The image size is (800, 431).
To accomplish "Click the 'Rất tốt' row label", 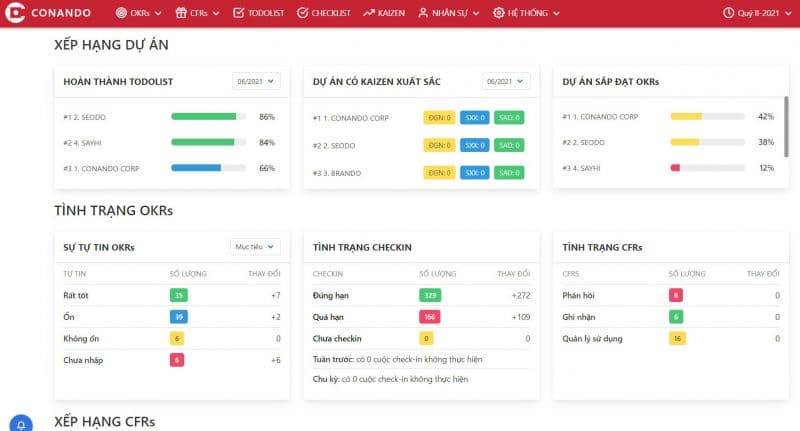I will click(76, 295).
